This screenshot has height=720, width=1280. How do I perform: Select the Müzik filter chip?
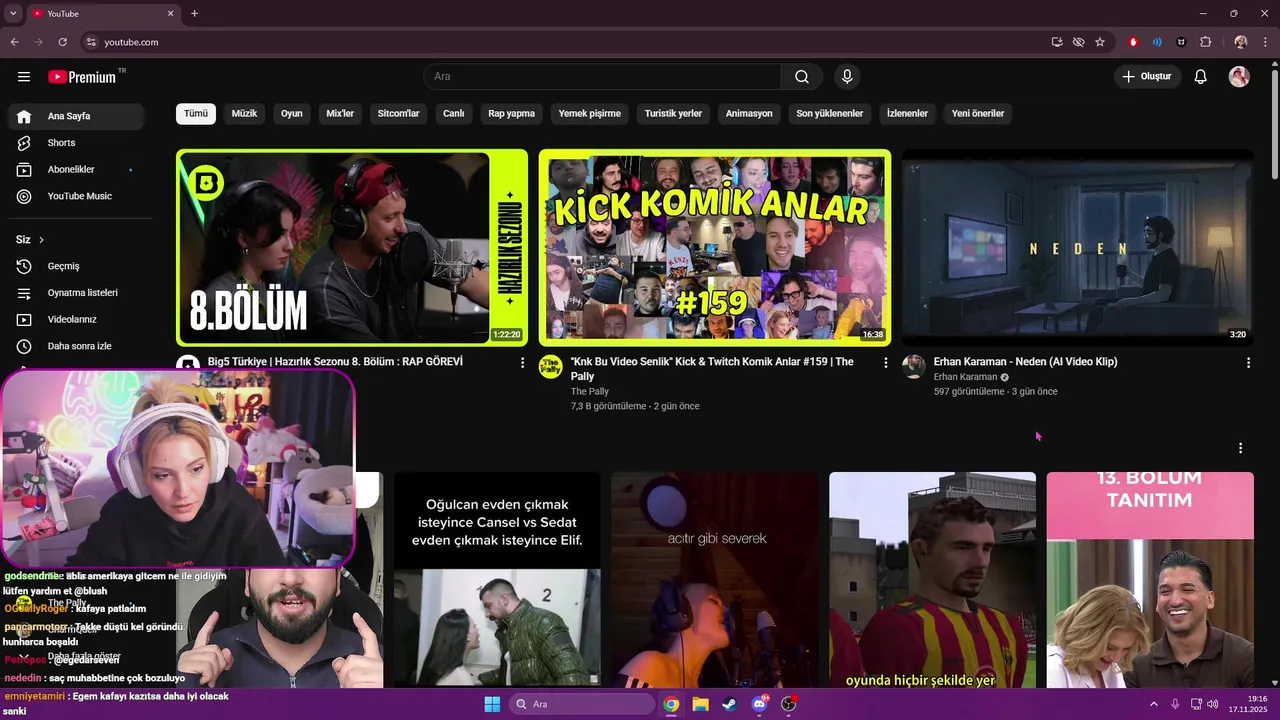point(244,114)
